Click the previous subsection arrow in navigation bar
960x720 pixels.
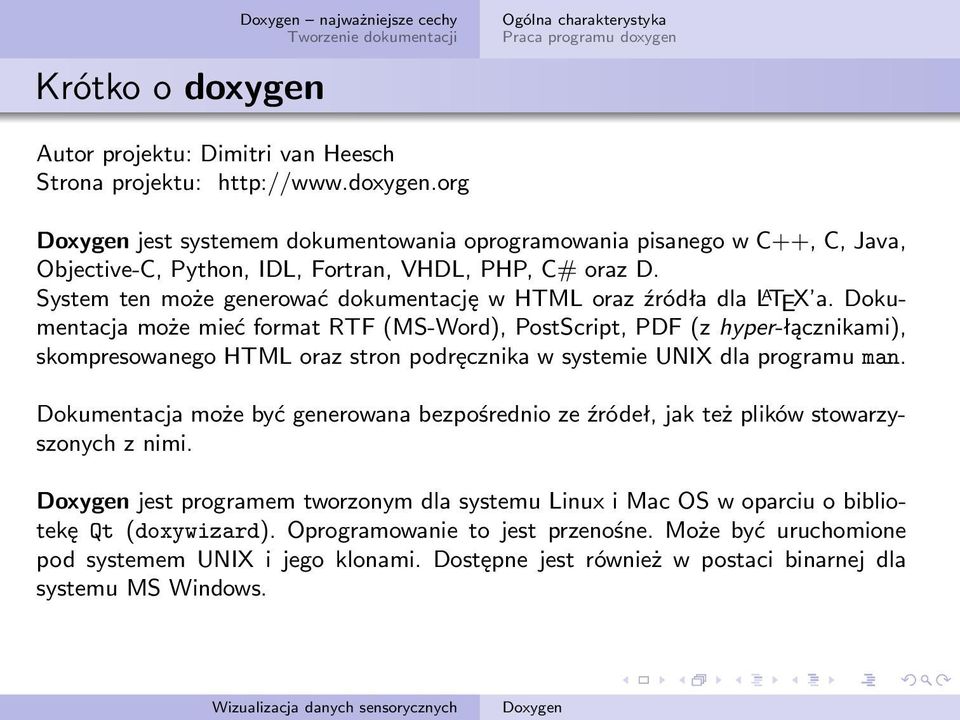point(738,680)
